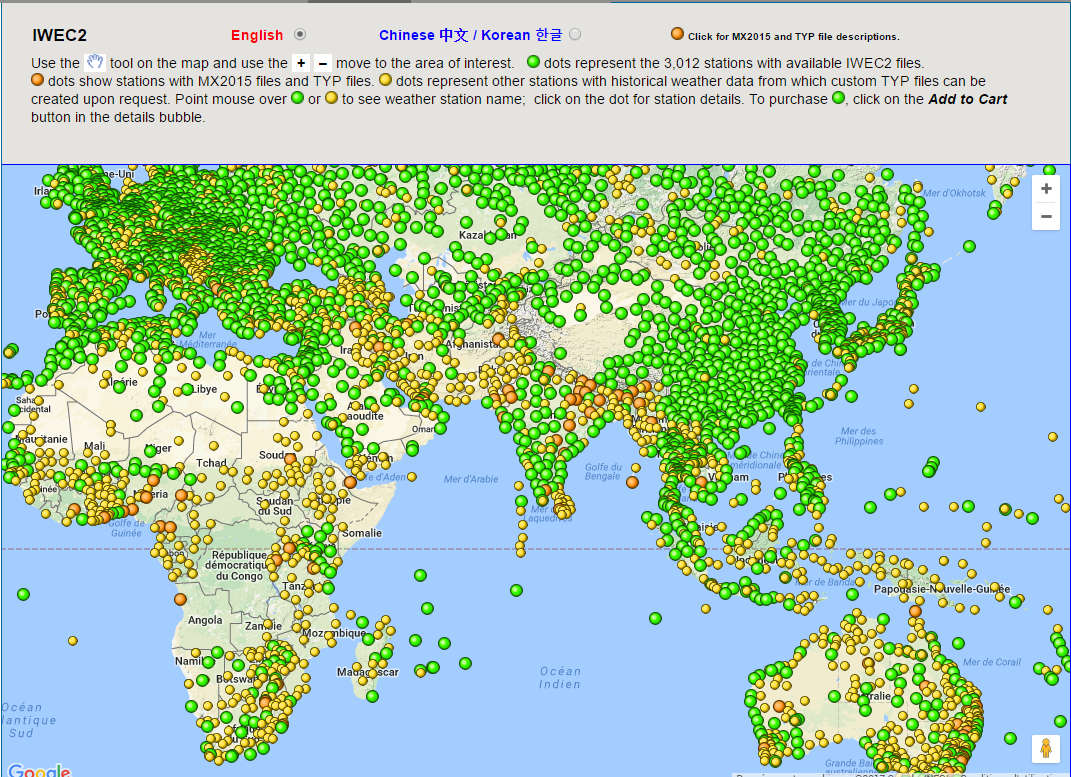Click the orange legend dot before "dots show stations"
Screen dimensions: 1071x777
(38, 80)
